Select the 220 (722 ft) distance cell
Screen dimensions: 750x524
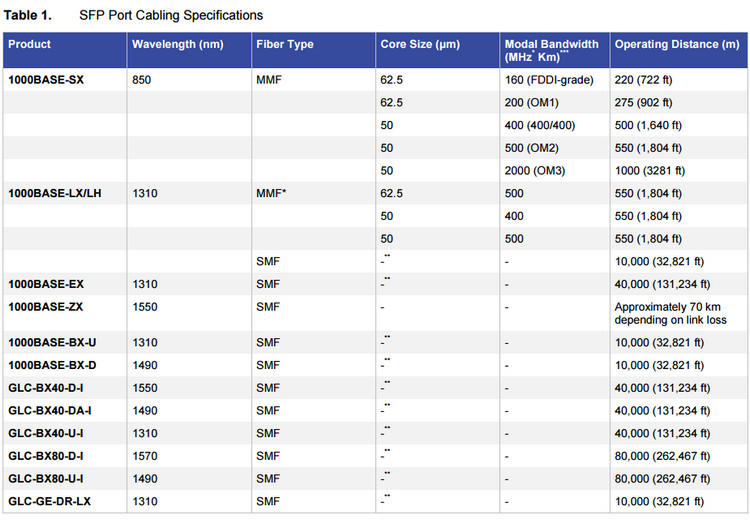[x=647, y=80]
